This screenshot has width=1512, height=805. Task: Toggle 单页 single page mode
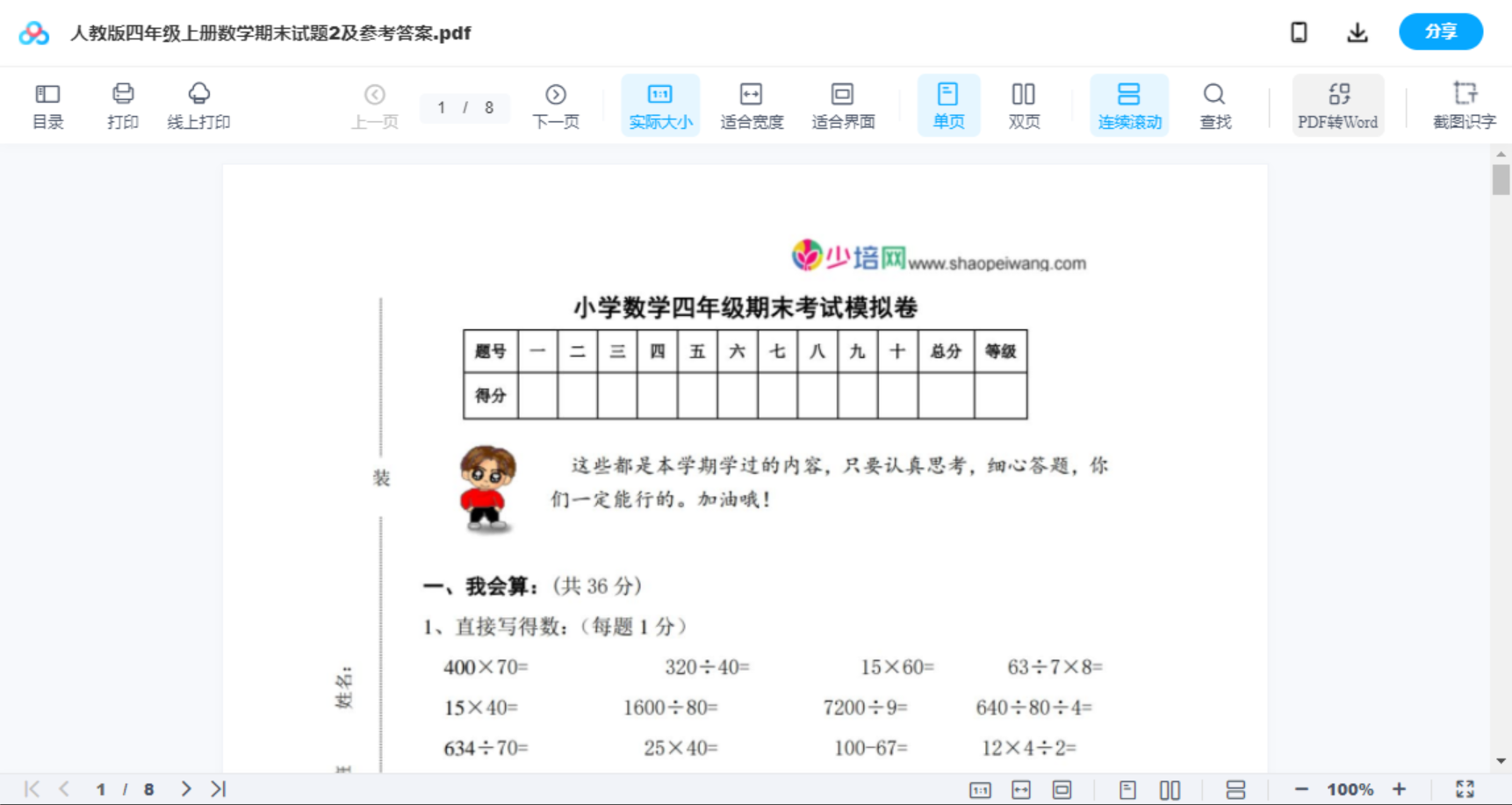point(948,104)
